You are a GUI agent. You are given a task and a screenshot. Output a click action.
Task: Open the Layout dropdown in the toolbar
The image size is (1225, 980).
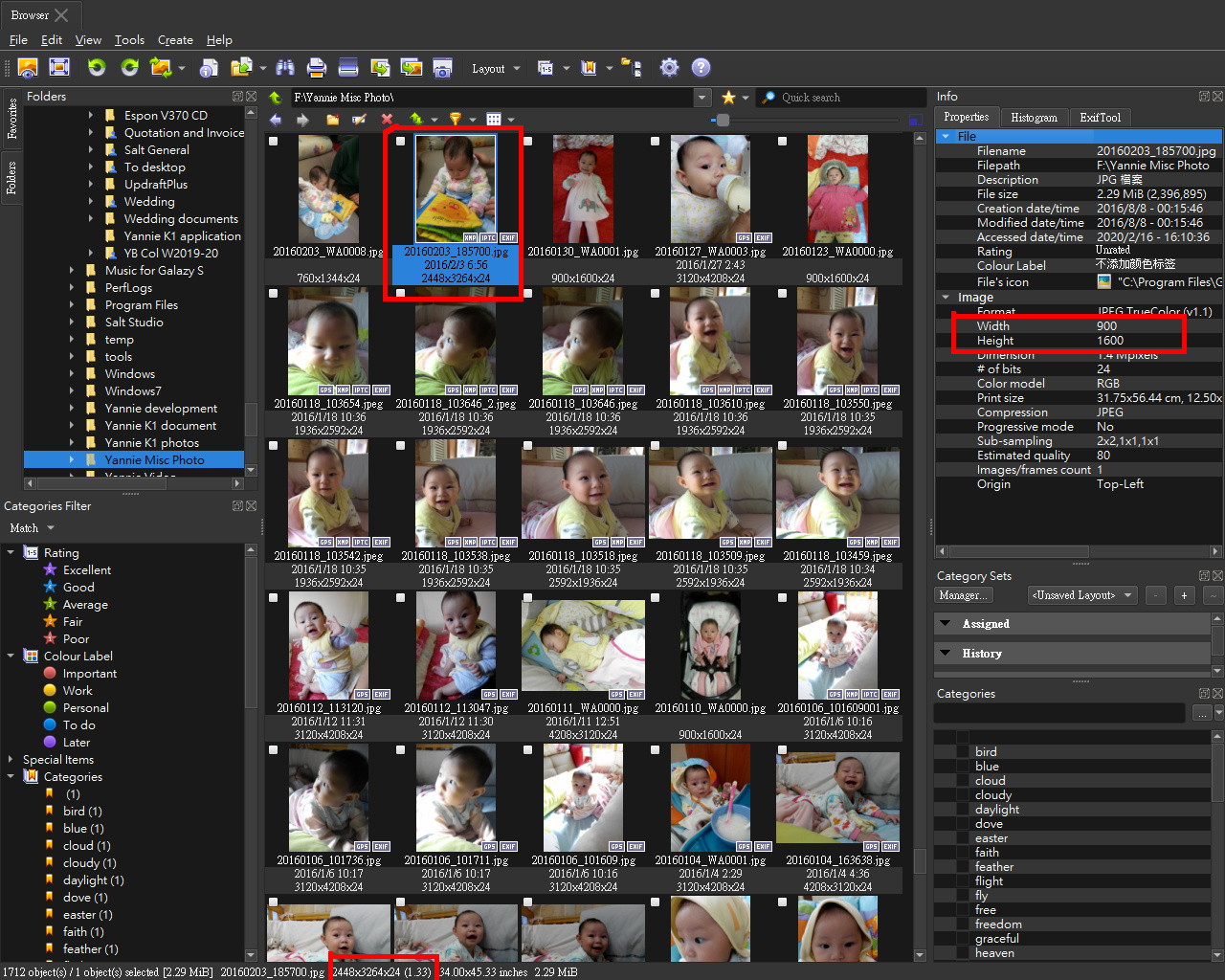pos(496,68)
